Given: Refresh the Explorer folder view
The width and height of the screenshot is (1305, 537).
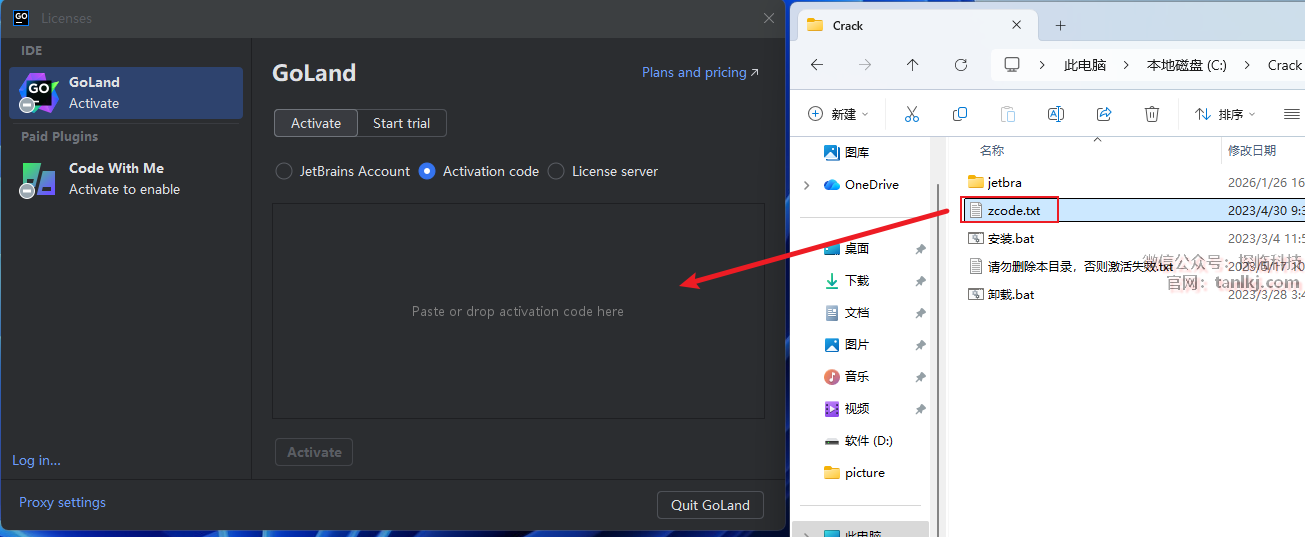Looking at the screenshot, I should (961, 65).
